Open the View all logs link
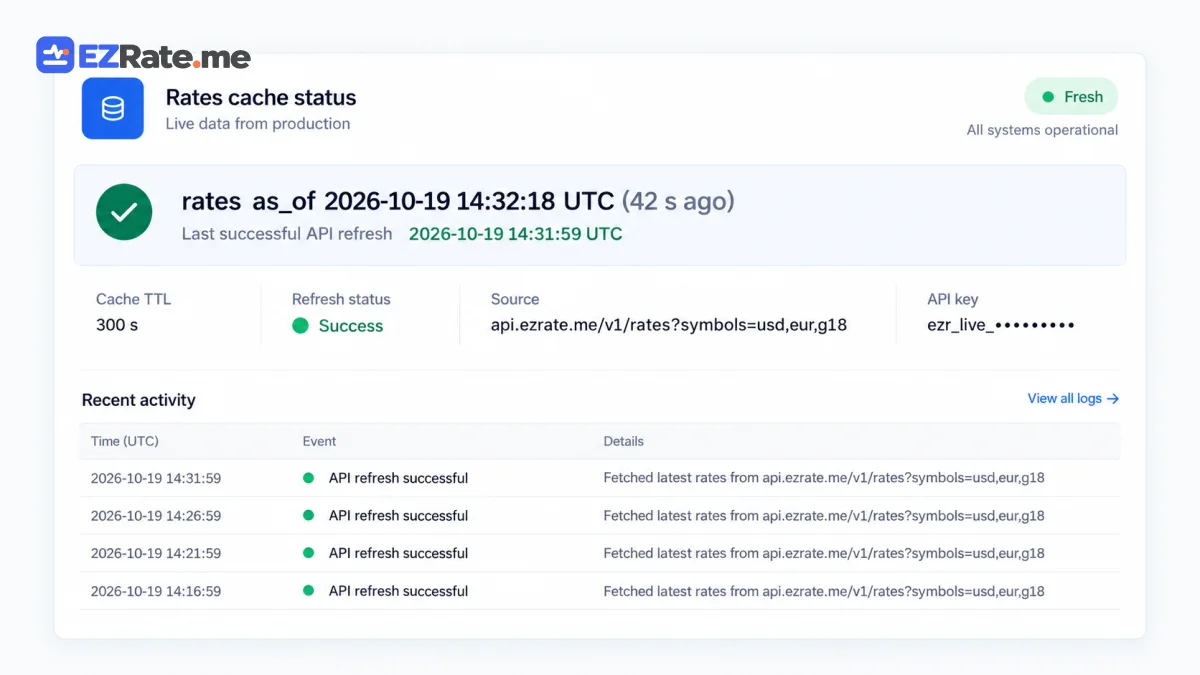Image resolution: width=1200 pixels, height=675 pixels. tap(1073, 398)
